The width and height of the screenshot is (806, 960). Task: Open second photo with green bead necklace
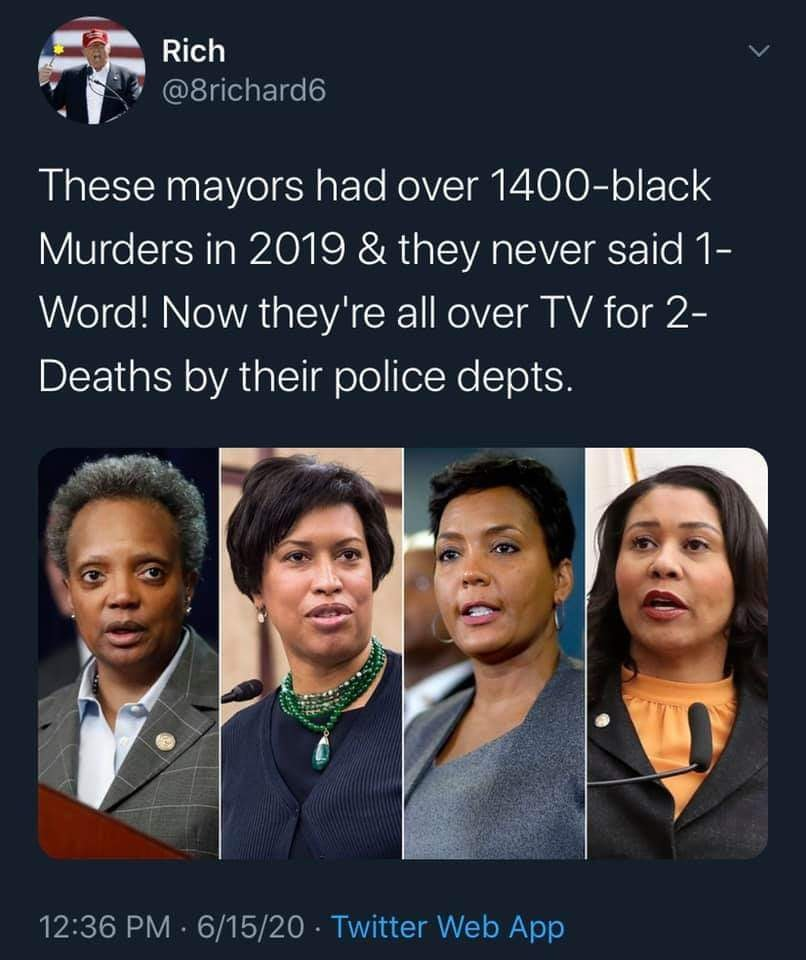(311, 653)
